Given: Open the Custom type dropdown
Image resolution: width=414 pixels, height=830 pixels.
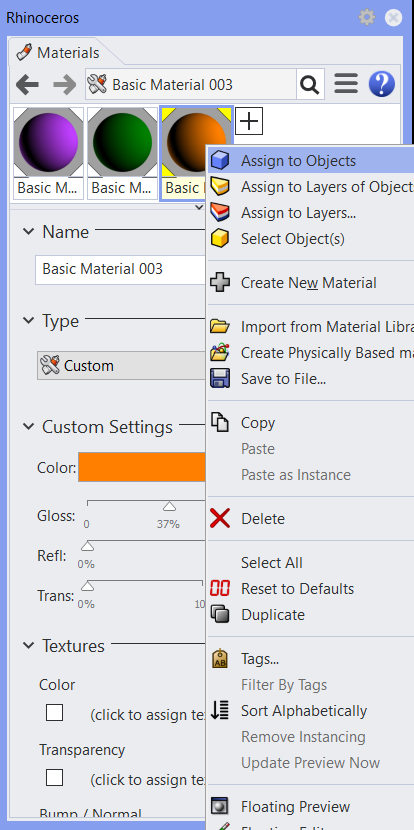Looking at the screenshot, I should (121, 365).
